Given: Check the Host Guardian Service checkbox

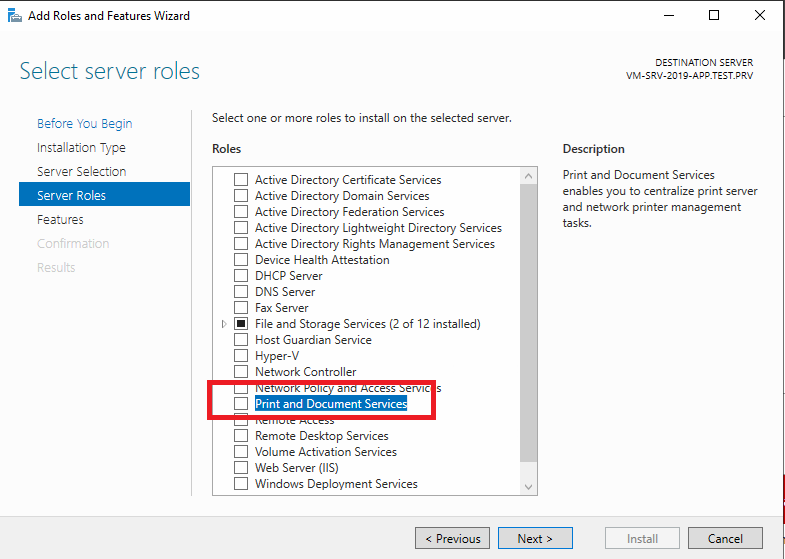Looking at the screenshot, I should point(241,340).
